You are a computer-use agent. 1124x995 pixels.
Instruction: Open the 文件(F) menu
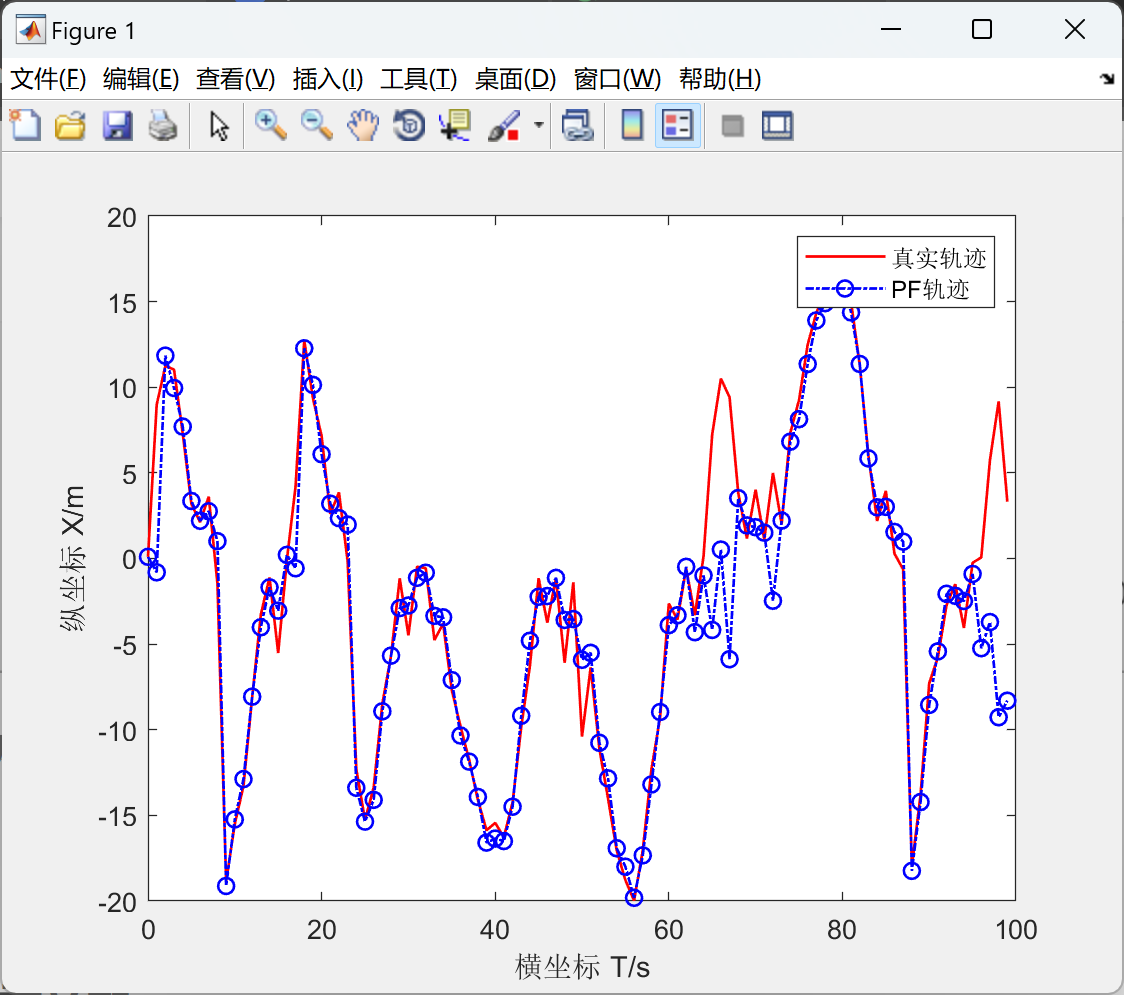pyautogui.click(x=48, y=79)
